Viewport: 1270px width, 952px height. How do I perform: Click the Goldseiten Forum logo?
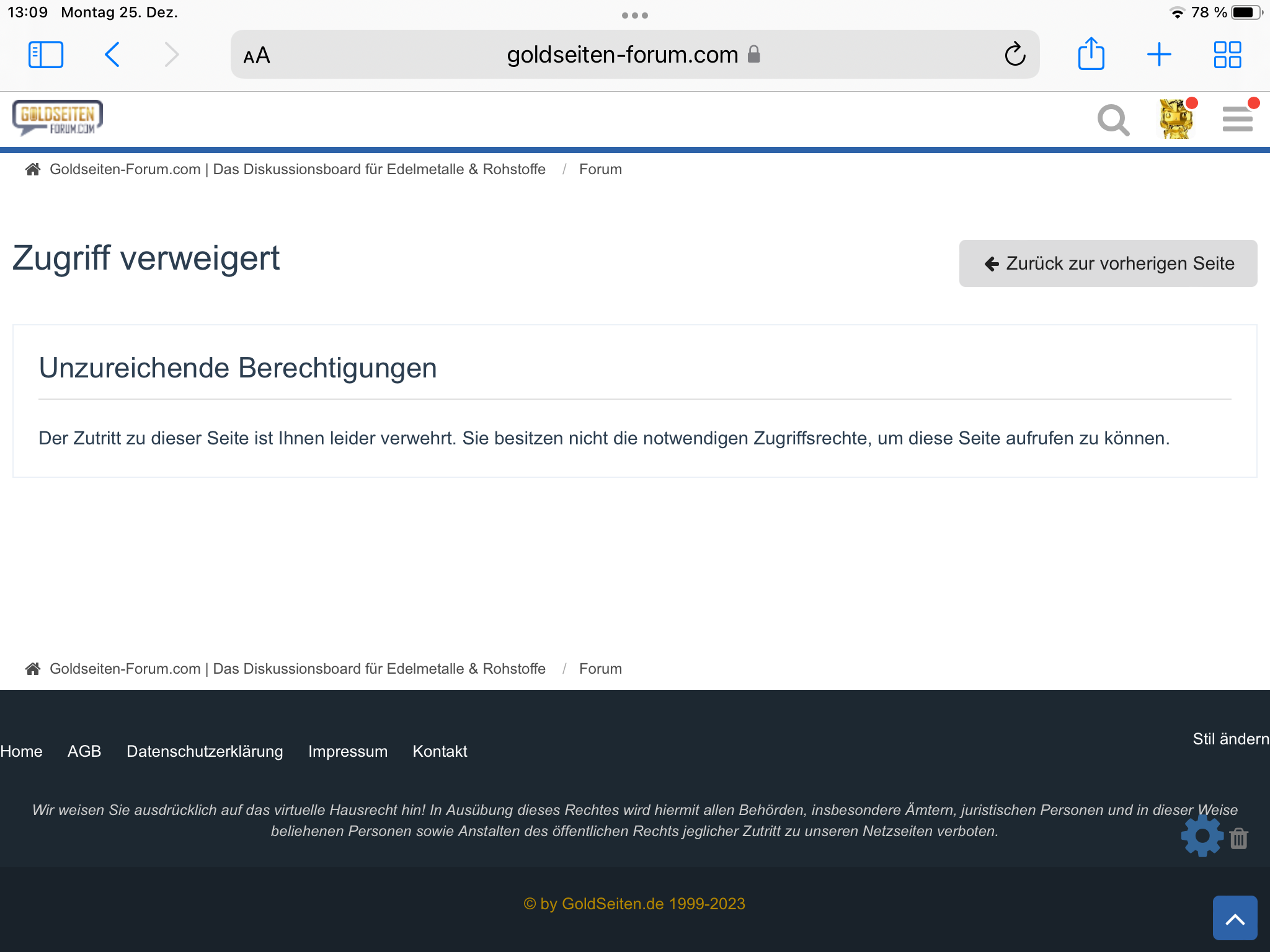point(58,118)
